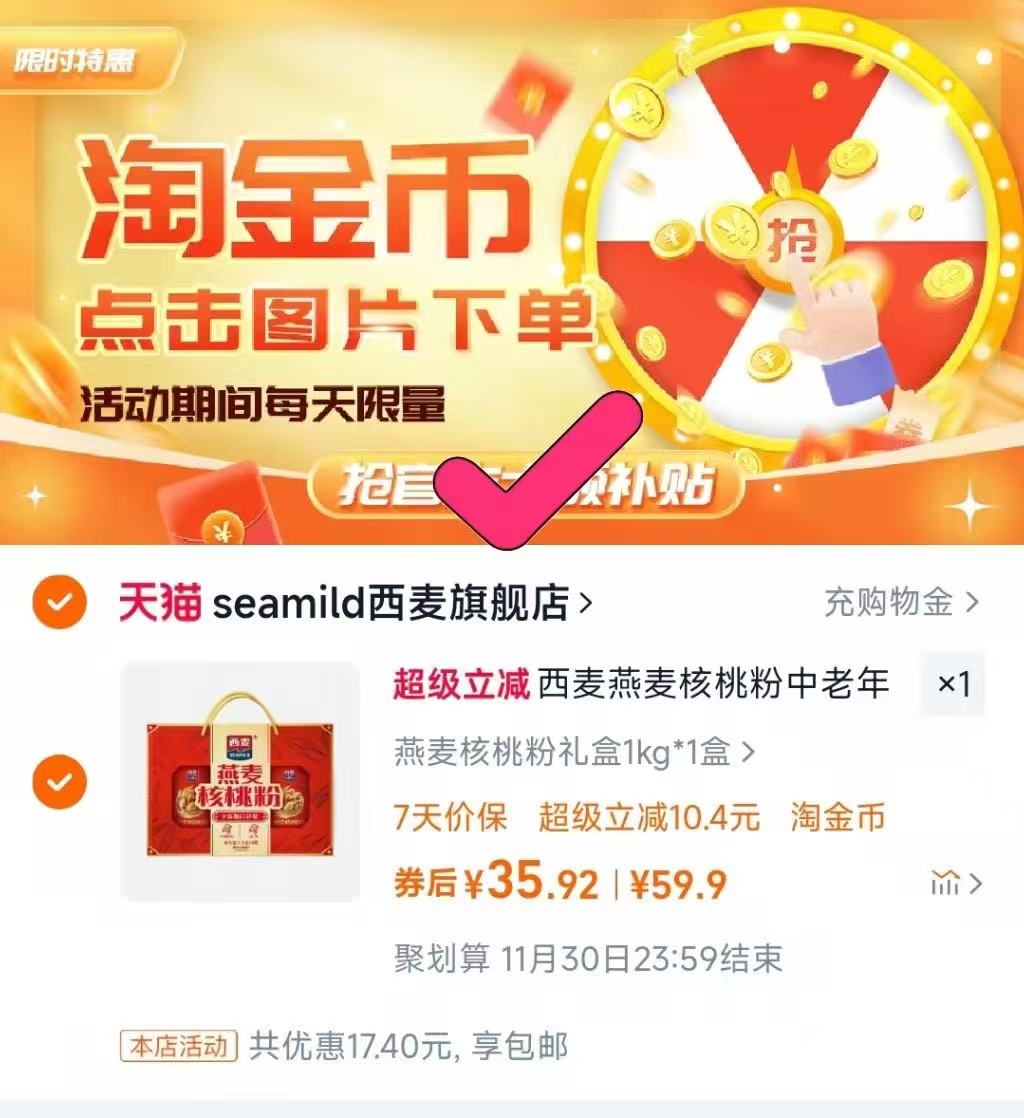Tap the 抢 button on the coin wheel

point(793,238)
